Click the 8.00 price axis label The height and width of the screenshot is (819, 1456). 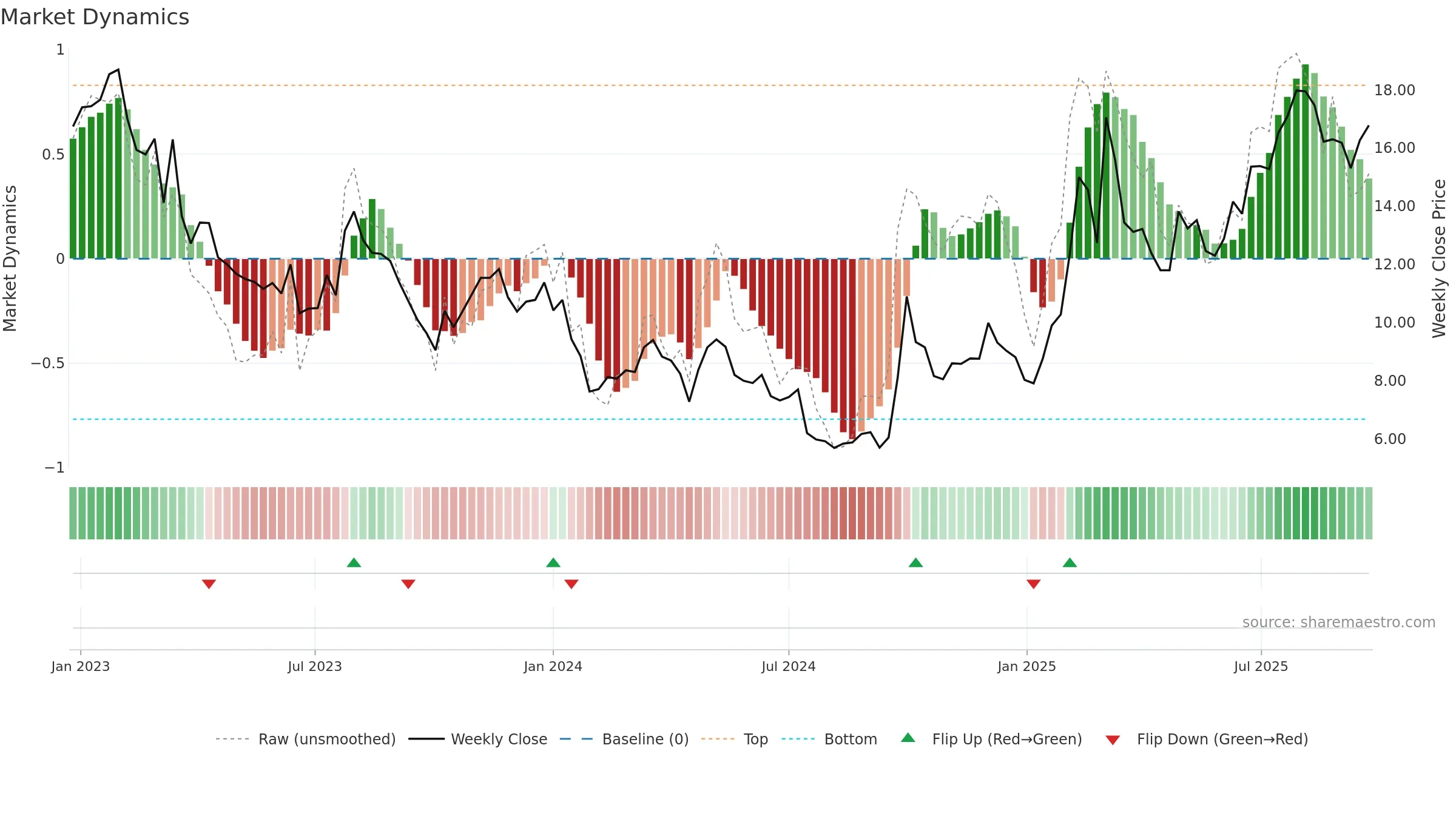tap(1390, 380)
